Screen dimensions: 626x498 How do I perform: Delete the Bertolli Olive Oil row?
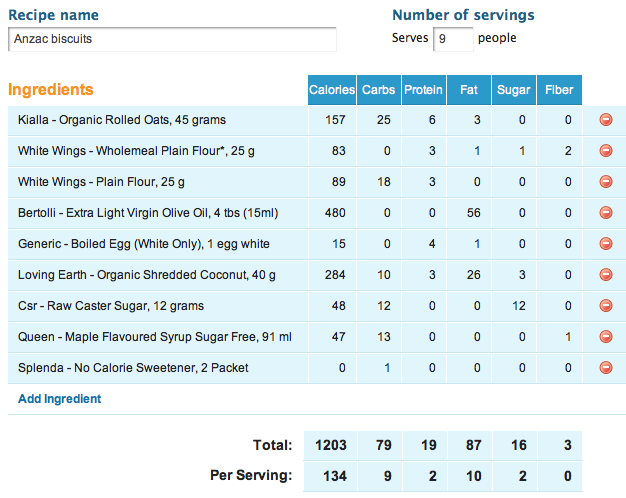(x=606, y=212)
